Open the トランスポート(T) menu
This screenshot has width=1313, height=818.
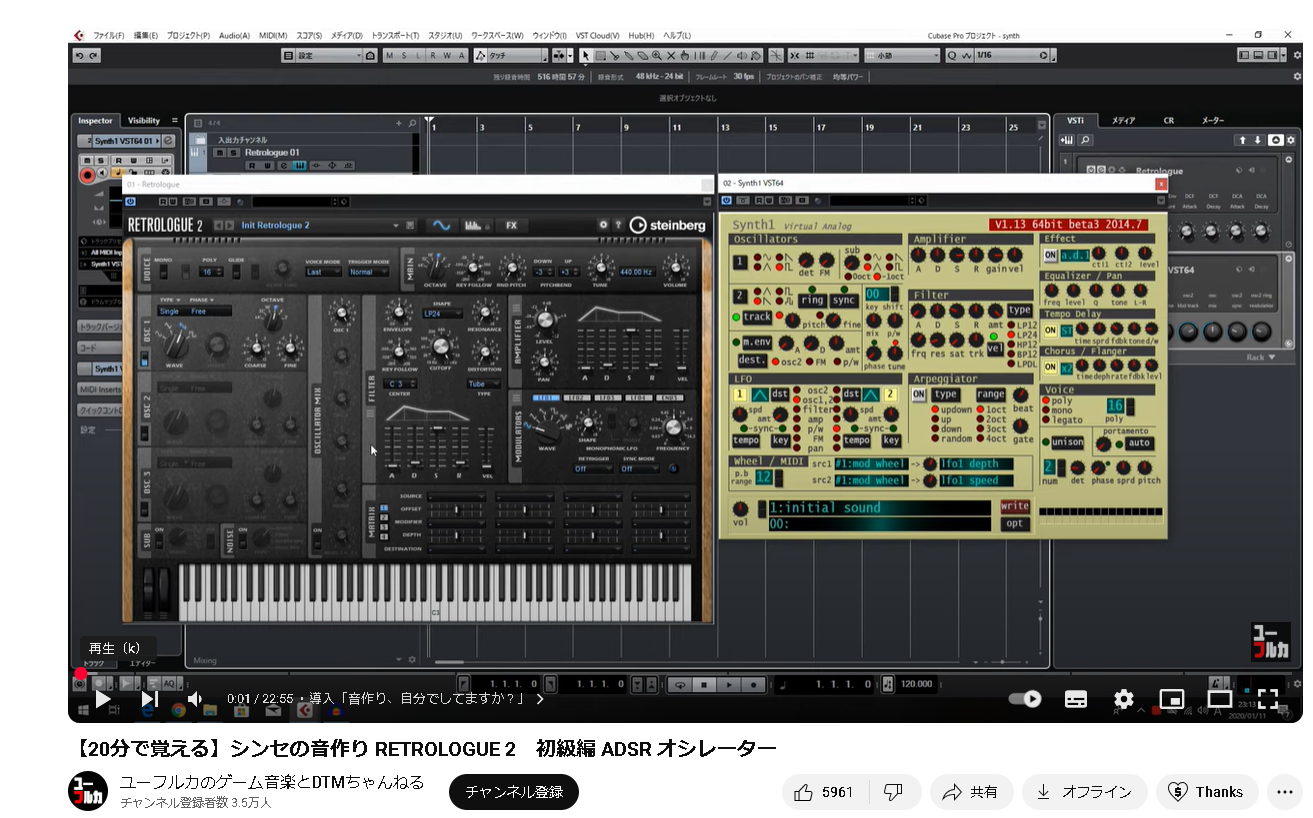[396, 36]
